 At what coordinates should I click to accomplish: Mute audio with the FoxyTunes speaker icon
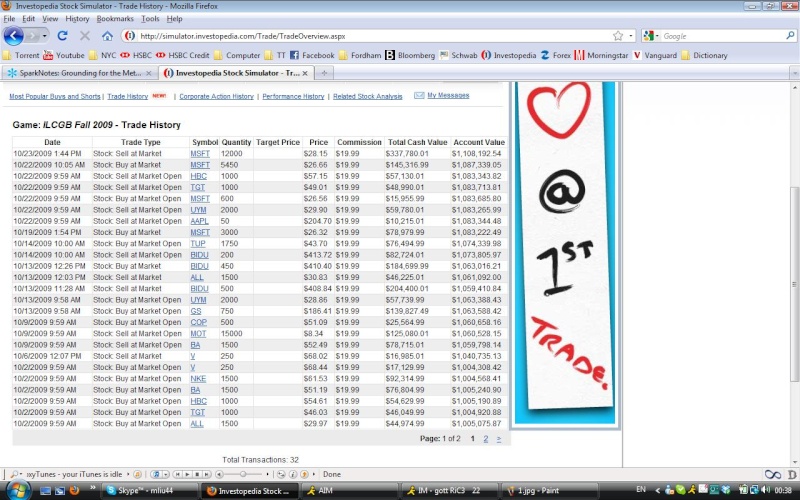pyautogui.click(x=219, y=474)
